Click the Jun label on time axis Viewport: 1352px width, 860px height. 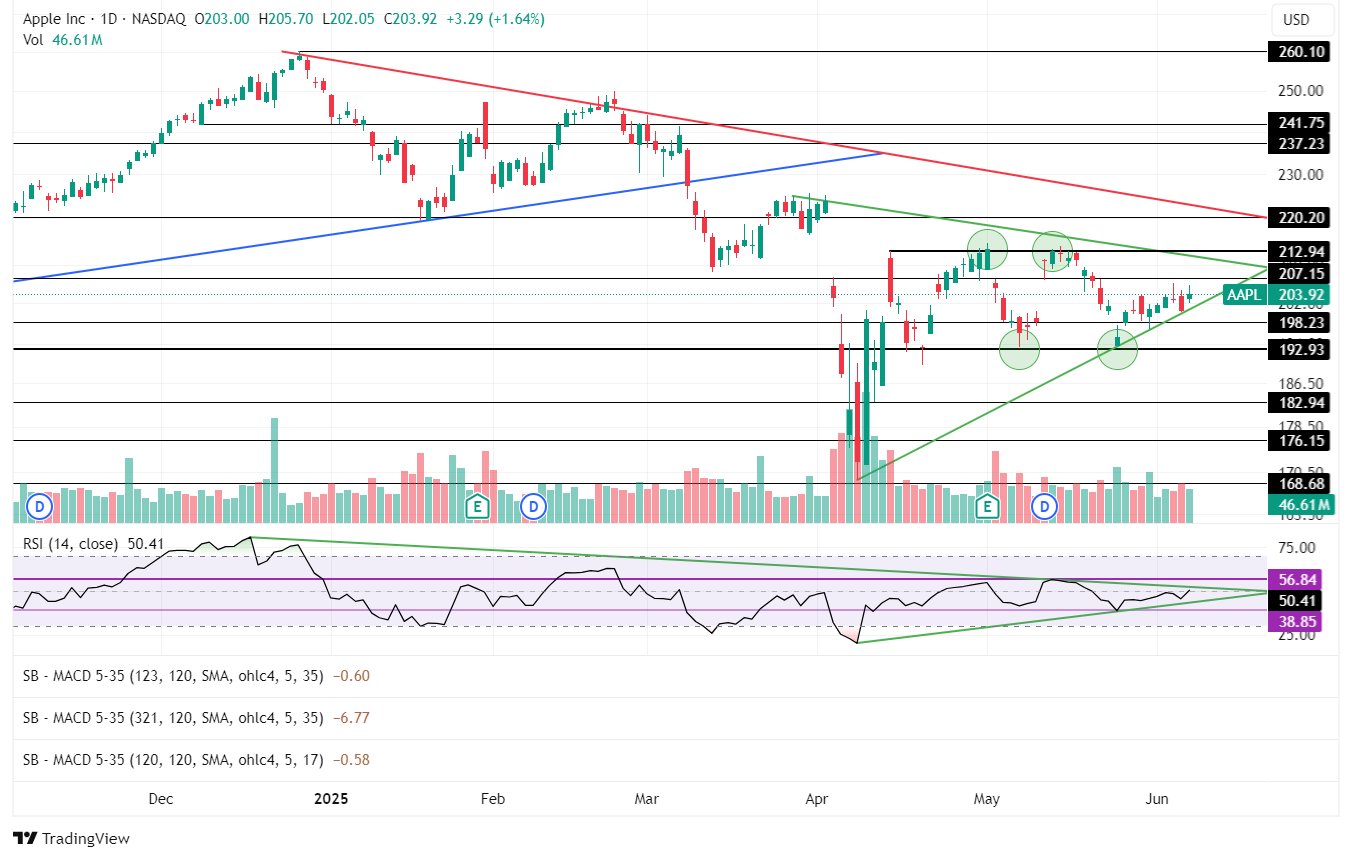click(1157, 798)
